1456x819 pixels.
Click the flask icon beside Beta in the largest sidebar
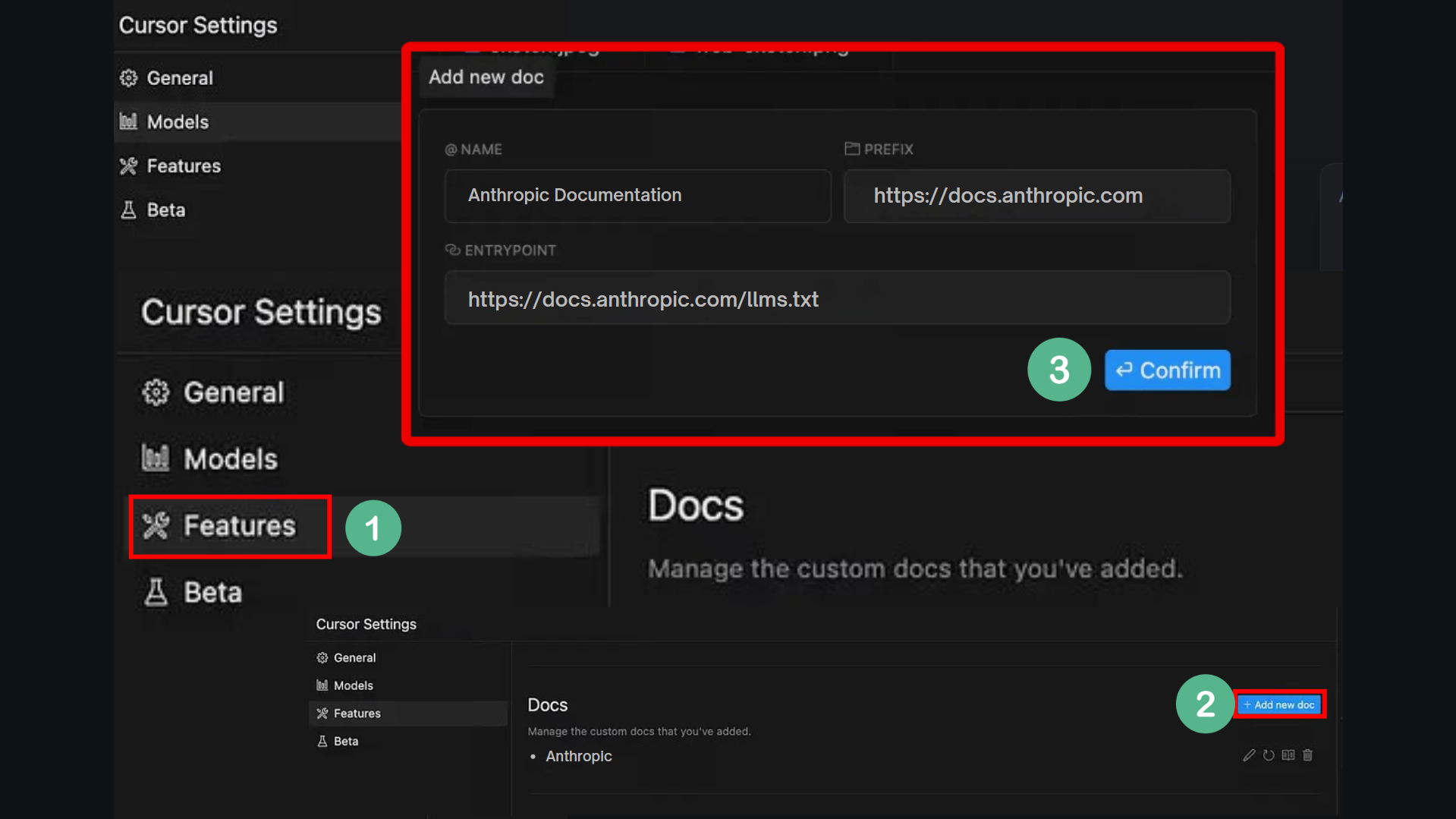pyautogui.click(x=156, y=592)
